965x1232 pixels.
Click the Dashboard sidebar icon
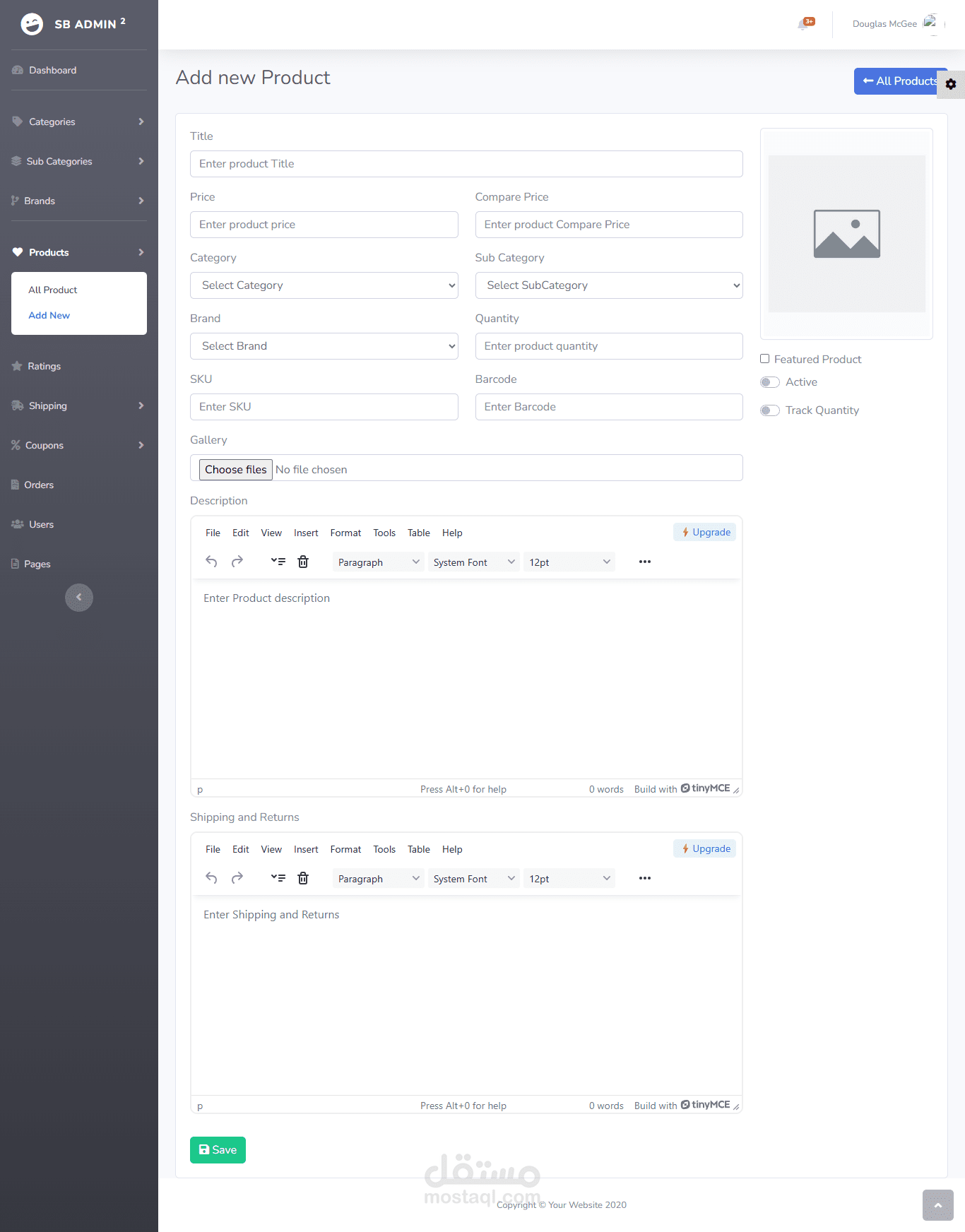coord(18,70)
